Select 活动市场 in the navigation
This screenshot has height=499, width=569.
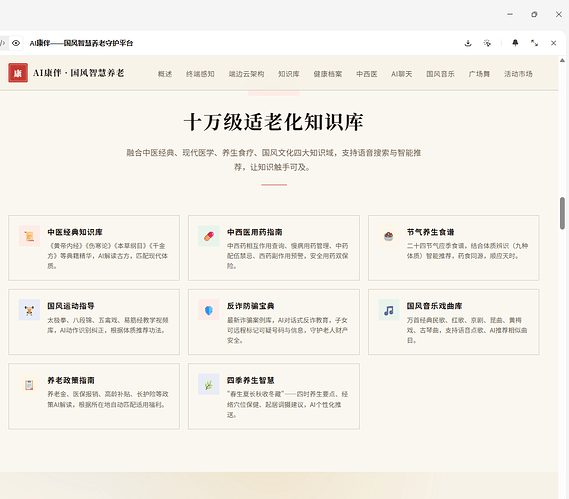click(518, 74)
